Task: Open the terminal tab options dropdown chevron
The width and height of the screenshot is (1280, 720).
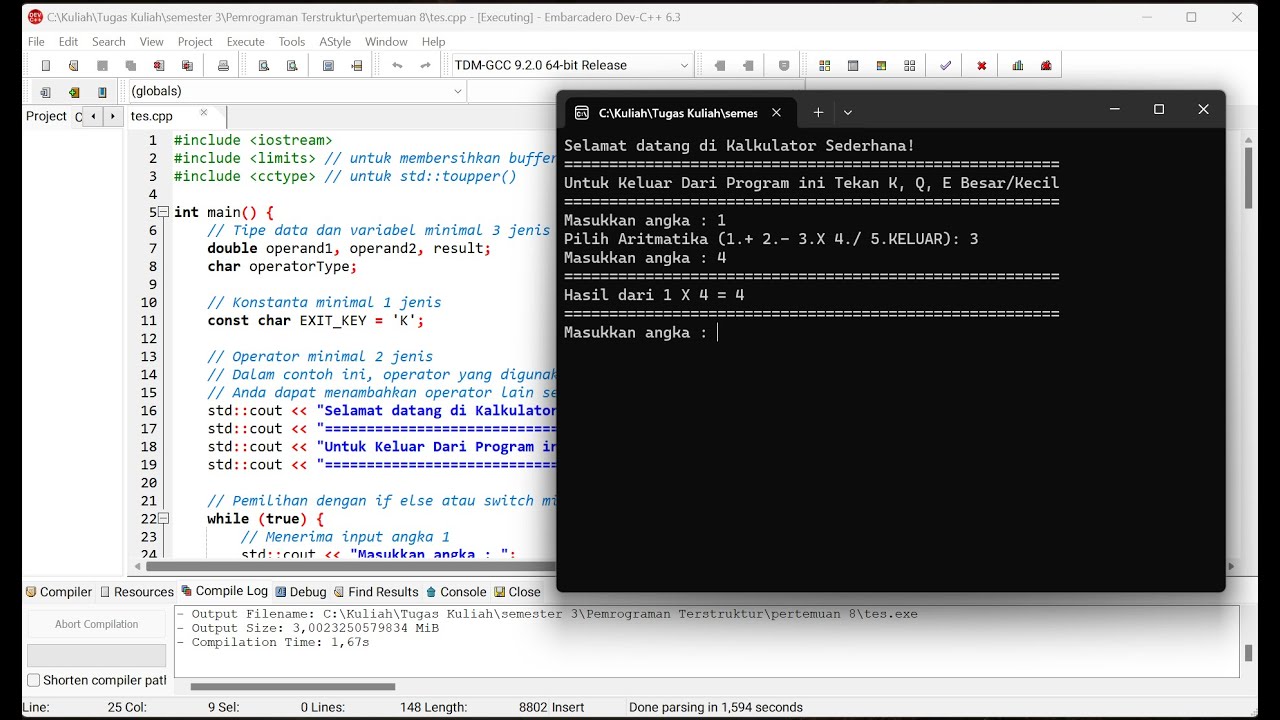Action: coord(848,113)
